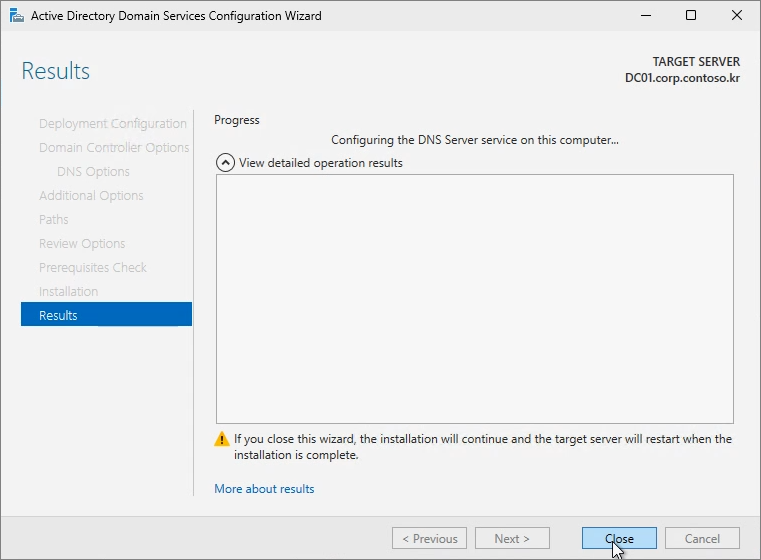Click the TARGET SERVER label
This screenshot has width=761, height=560.
coord(696,62)
